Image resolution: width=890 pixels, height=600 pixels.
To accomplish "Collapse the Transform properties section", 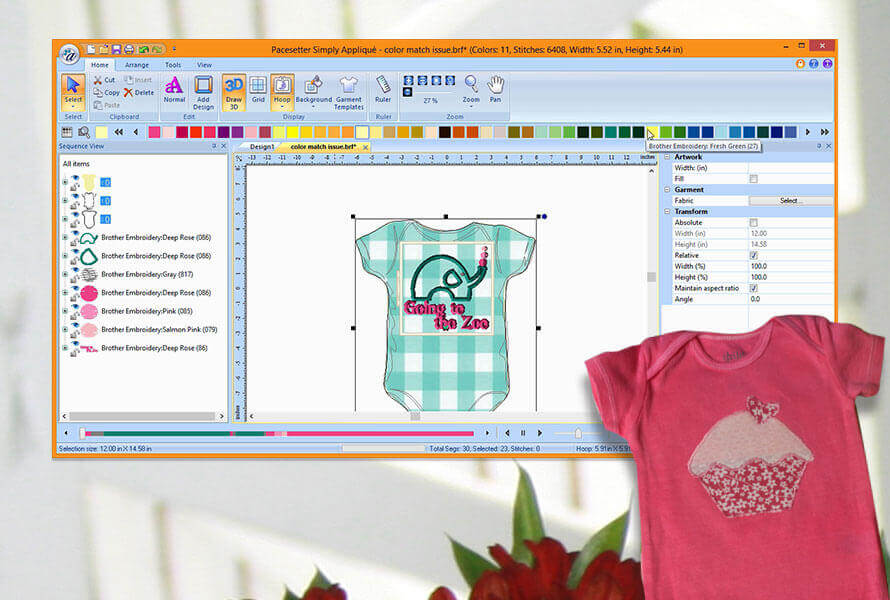I will coord(668,211).
